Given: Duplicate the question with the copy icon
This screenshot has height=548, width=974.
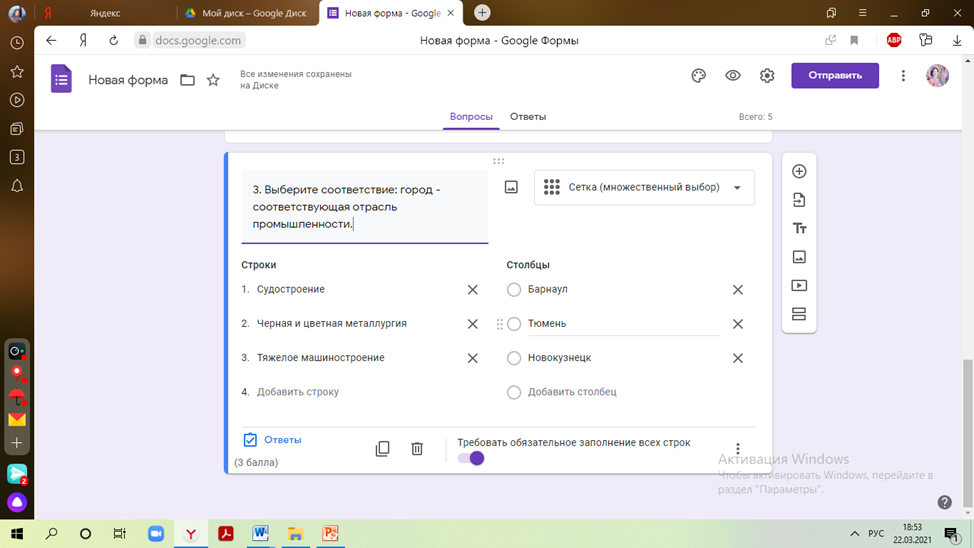Looking at the screenshot, I should pos(383,449).
